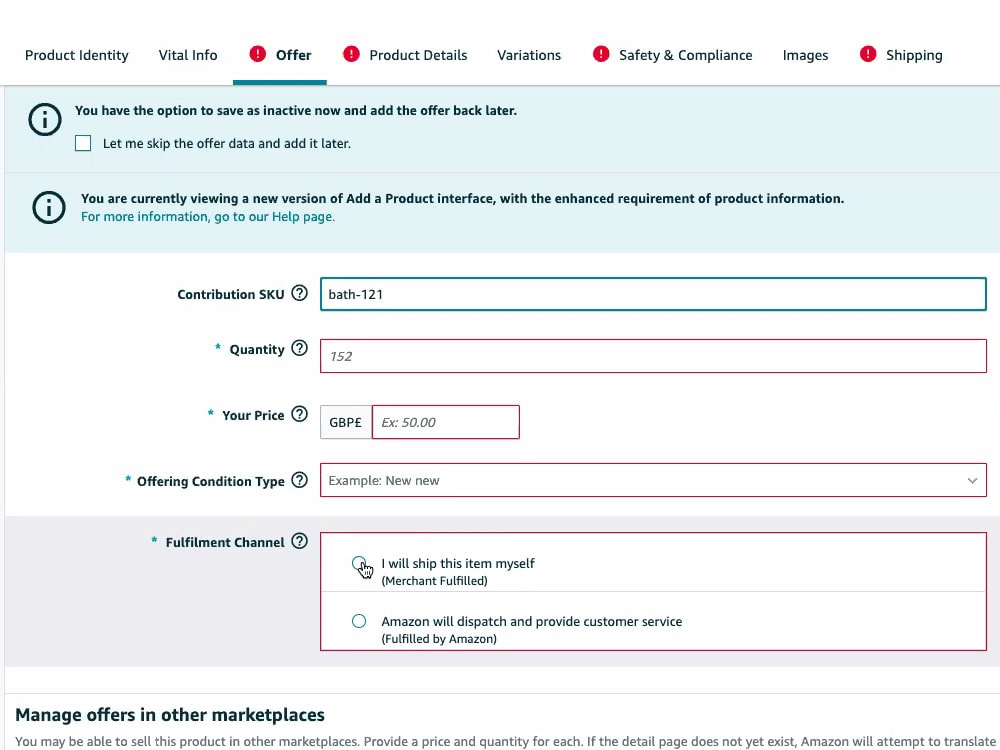Choose the Fulfilled by Amazon option

(359, 621)
